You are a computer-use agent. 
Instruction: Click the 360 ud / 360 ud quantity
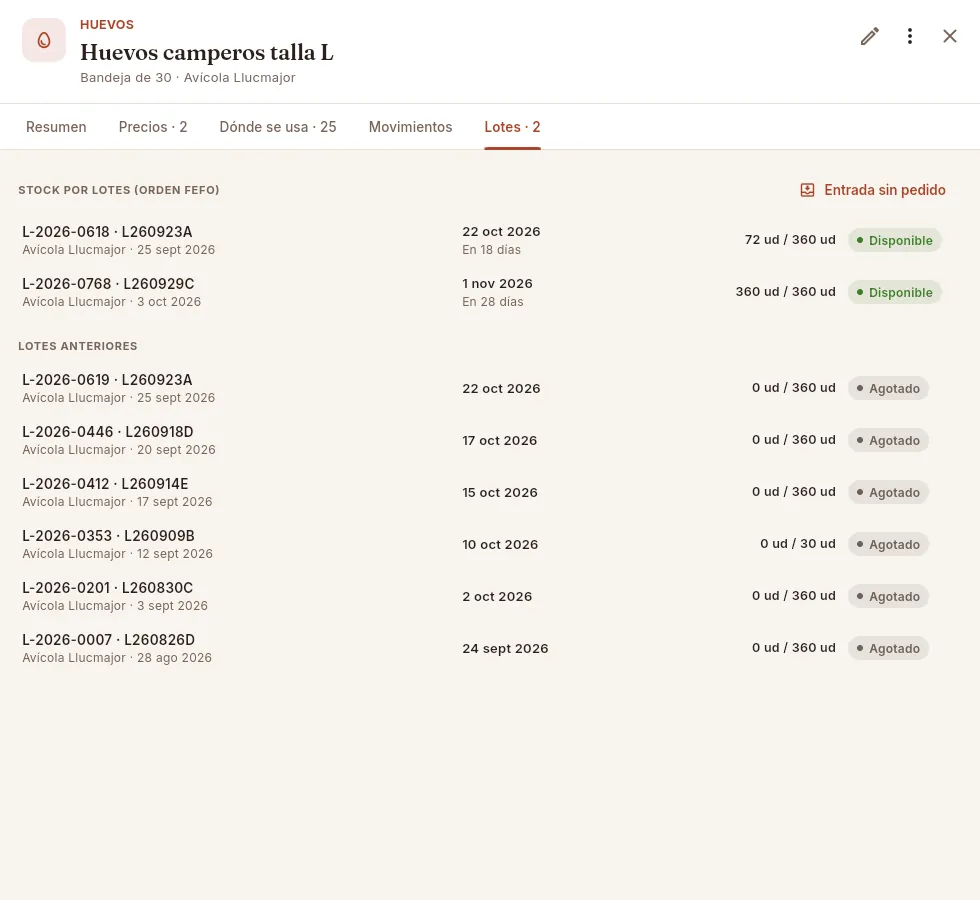tap(786, 291)
